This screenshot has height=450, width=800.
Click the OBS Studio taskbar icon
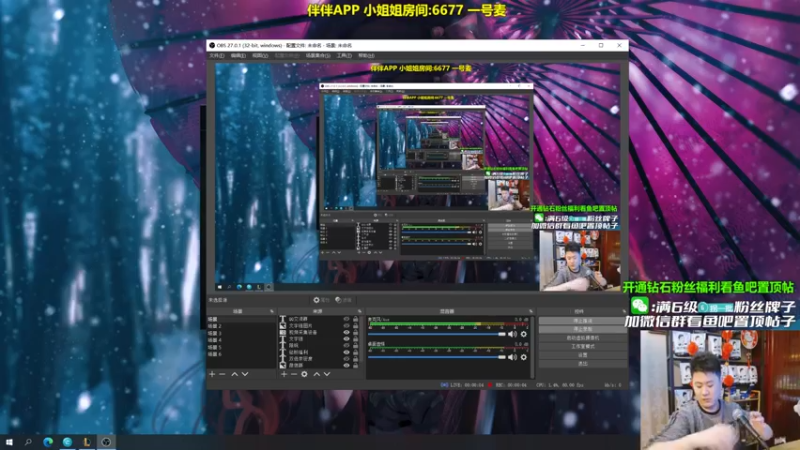106,442
